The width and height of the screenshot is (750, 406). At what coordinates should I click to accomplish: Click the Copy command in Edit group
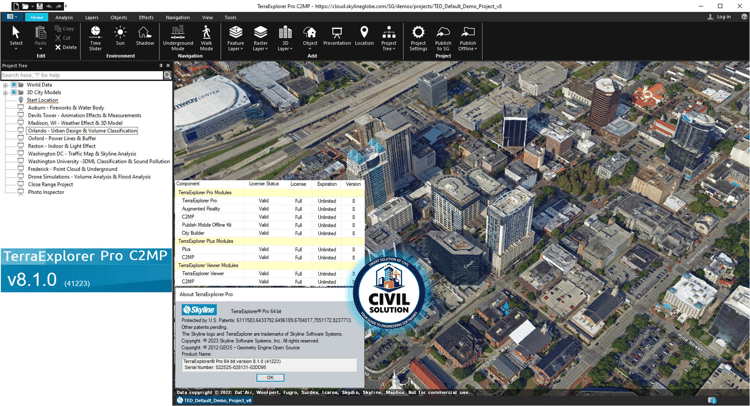(x=65, y=29)
